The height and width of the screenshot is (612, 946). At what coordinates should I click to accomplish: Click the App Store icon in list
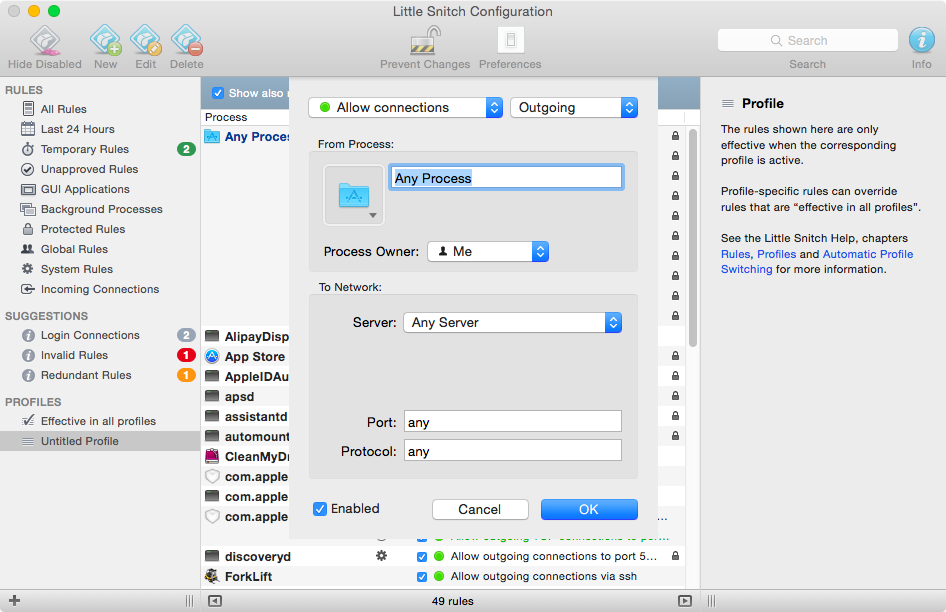(212, 356)
